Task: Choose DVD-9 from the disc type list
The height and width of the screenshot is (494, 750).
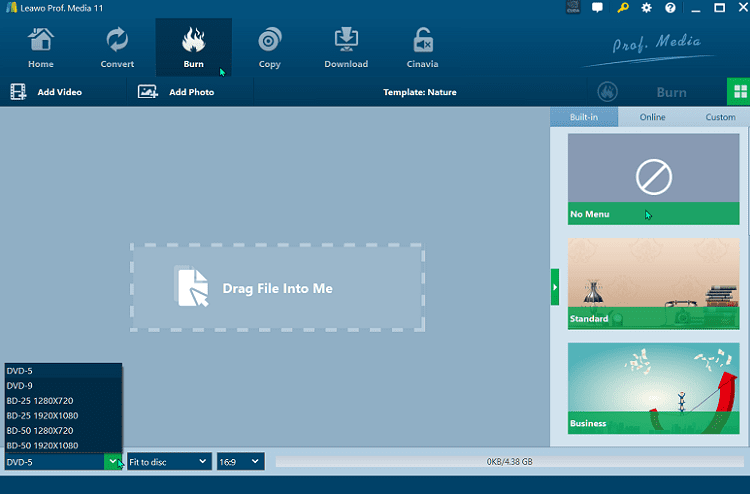Action: (x=63, y=385)
